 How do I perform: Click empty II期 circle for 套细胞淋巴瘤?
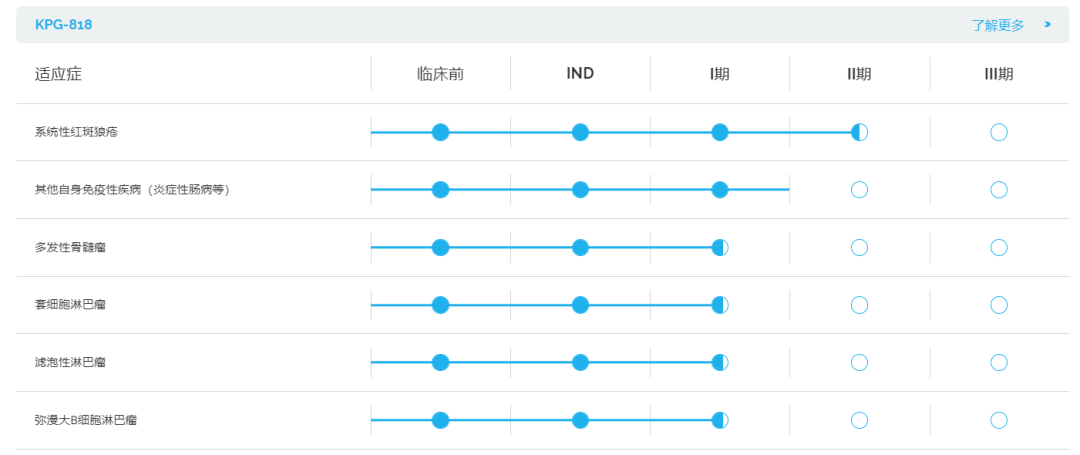click(x=859, y=304)
